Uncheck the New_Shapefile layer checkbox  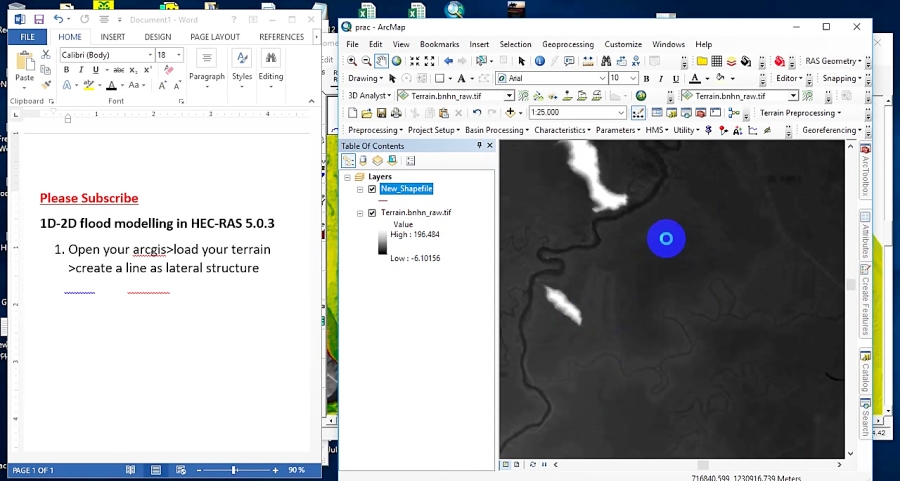[x=372, y=189]
